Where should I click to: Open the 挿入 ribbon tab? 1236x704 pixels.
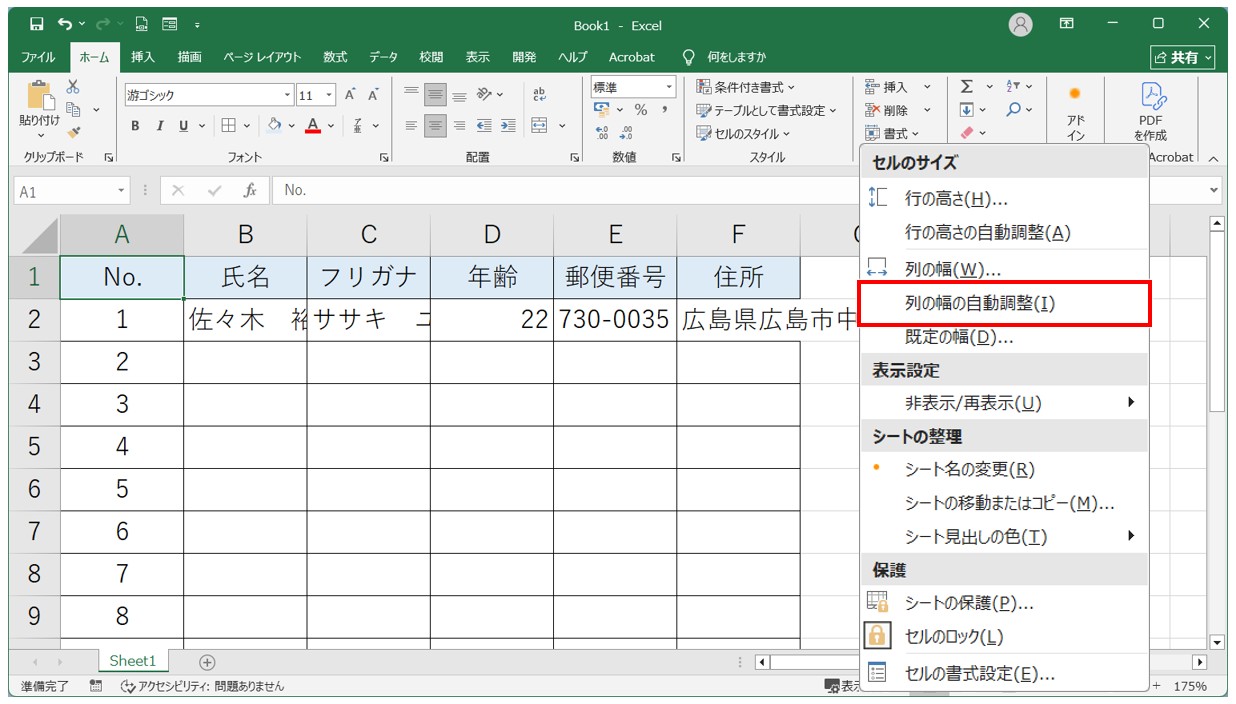(x=143, y=58)
